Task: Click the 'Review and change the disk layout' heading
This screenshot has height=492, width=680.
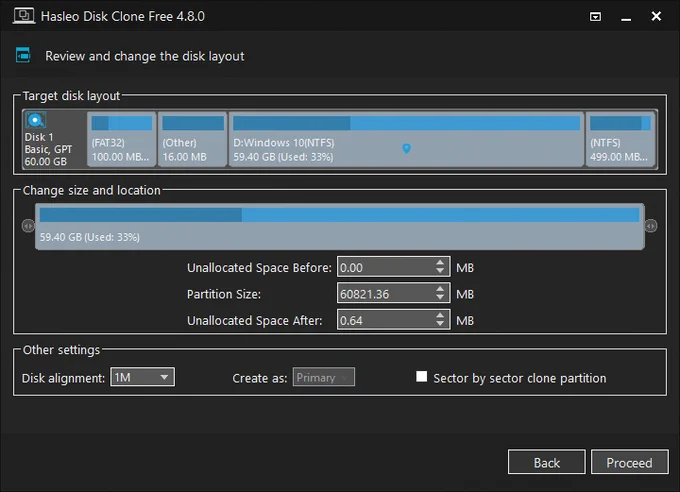Action: (x=145, y=56)
